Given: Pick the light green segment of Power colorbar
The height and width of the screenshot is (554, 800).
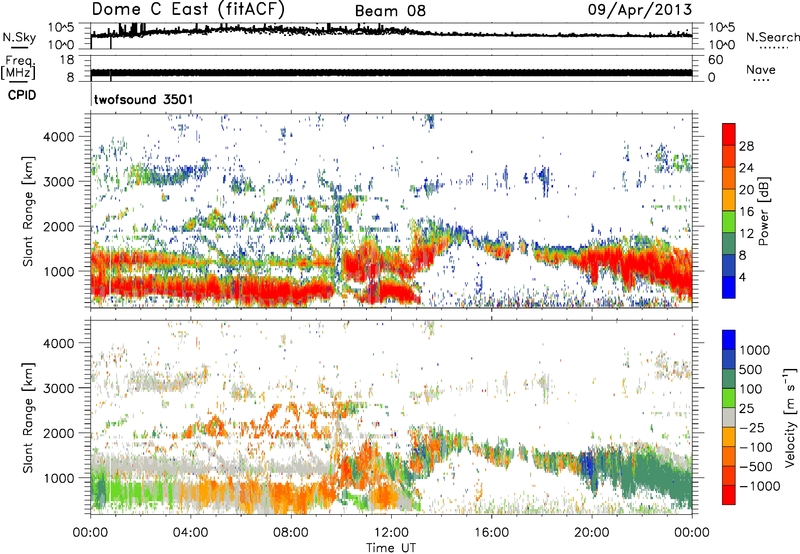Looking at the screenshot, I should click(729, 222).
